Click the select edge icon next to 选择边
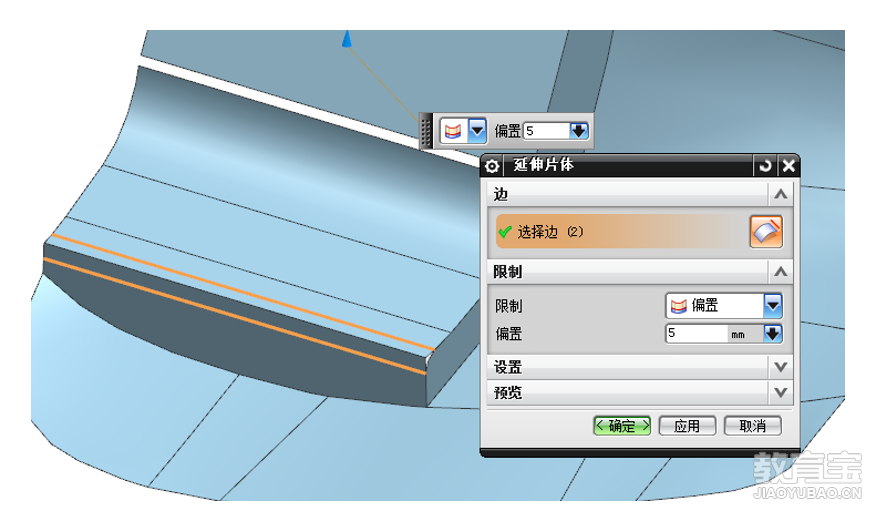This screenshot has height=522, width=883. click(766, 231)
